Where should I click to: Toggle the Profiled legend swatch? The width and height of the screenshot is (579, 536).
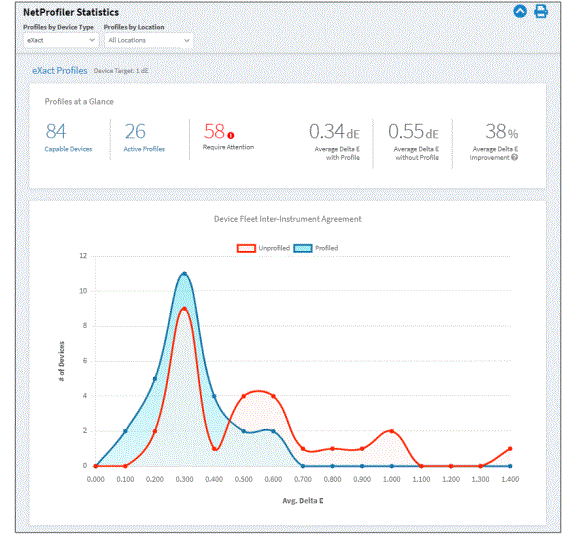tap(303, 248)
